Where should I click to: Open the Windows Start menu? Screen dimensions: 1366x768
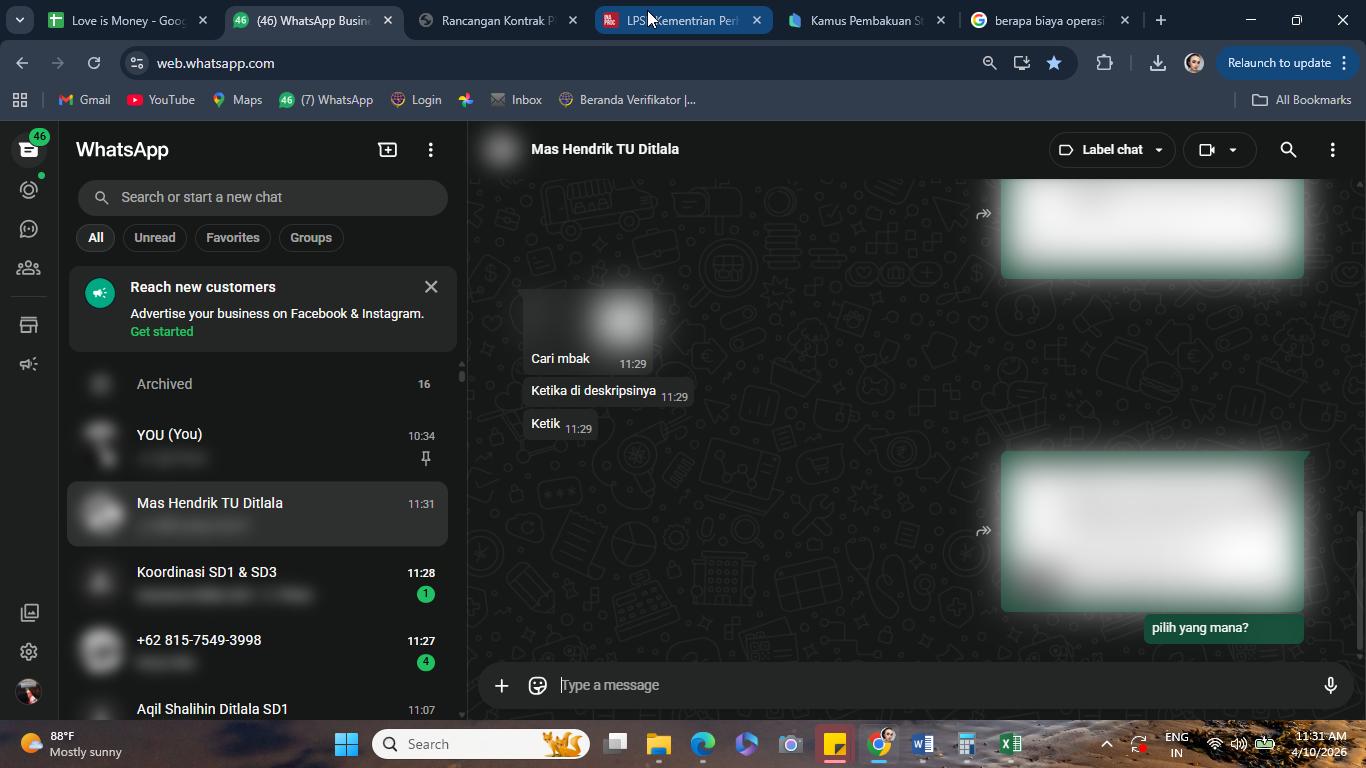346,744
